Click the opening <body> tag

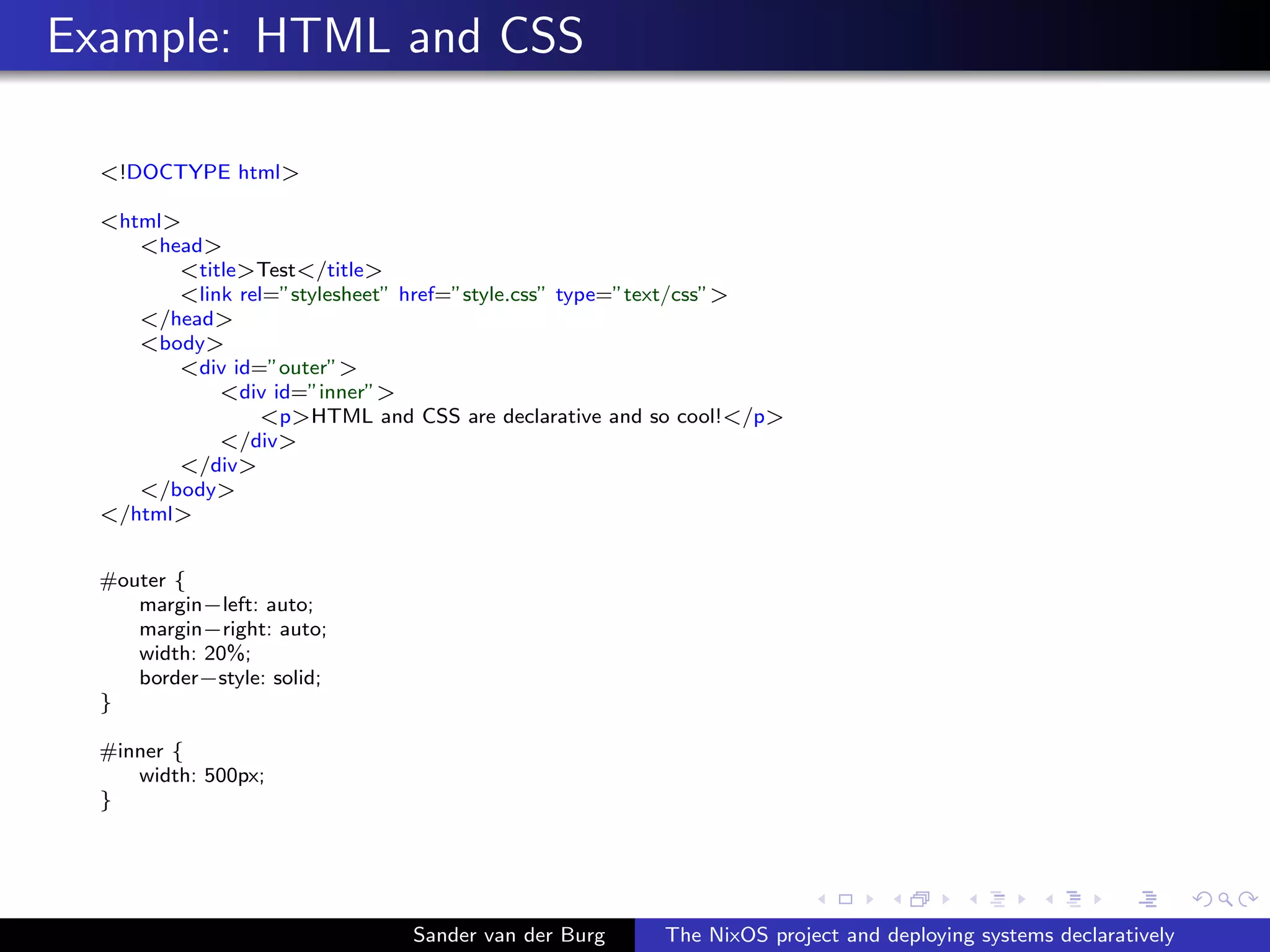click(x=182, y=343)
